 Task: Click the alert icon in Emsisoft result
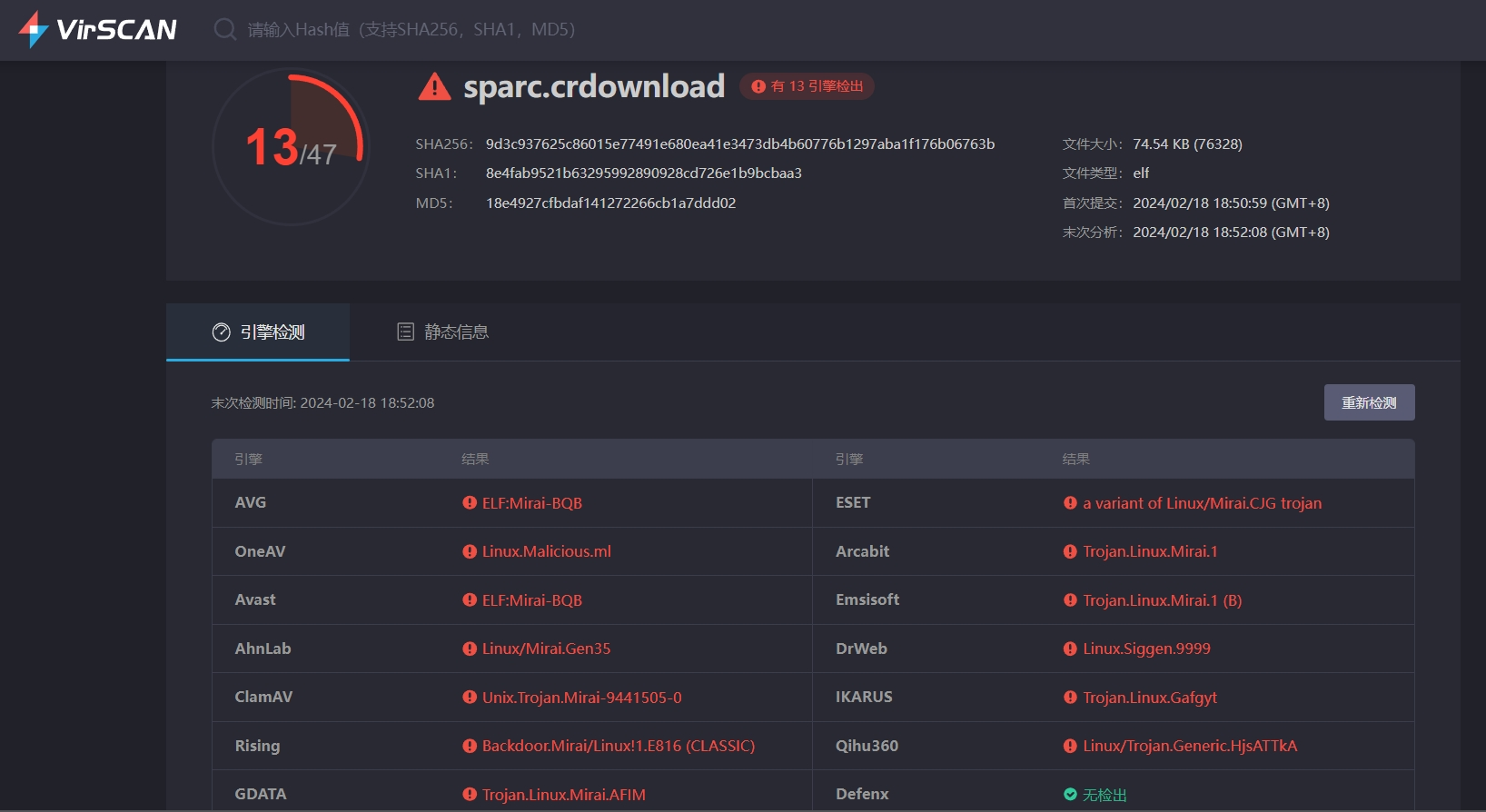[1070, 599]
